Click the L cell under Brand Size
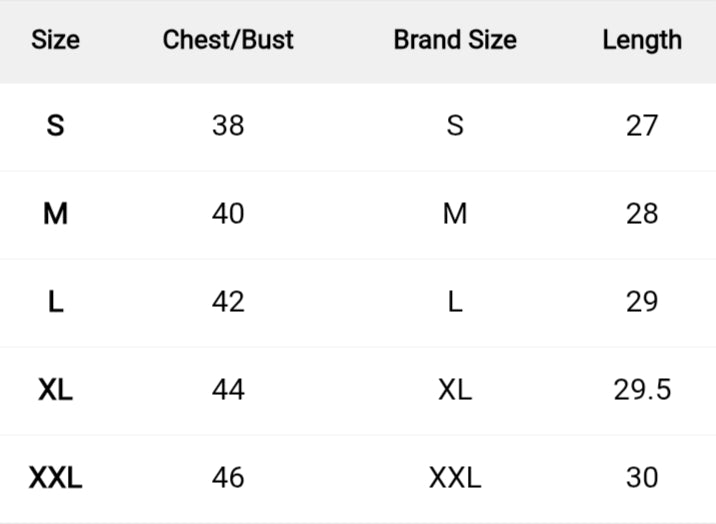Screen dimensions: 716x524 pos(455,302)
